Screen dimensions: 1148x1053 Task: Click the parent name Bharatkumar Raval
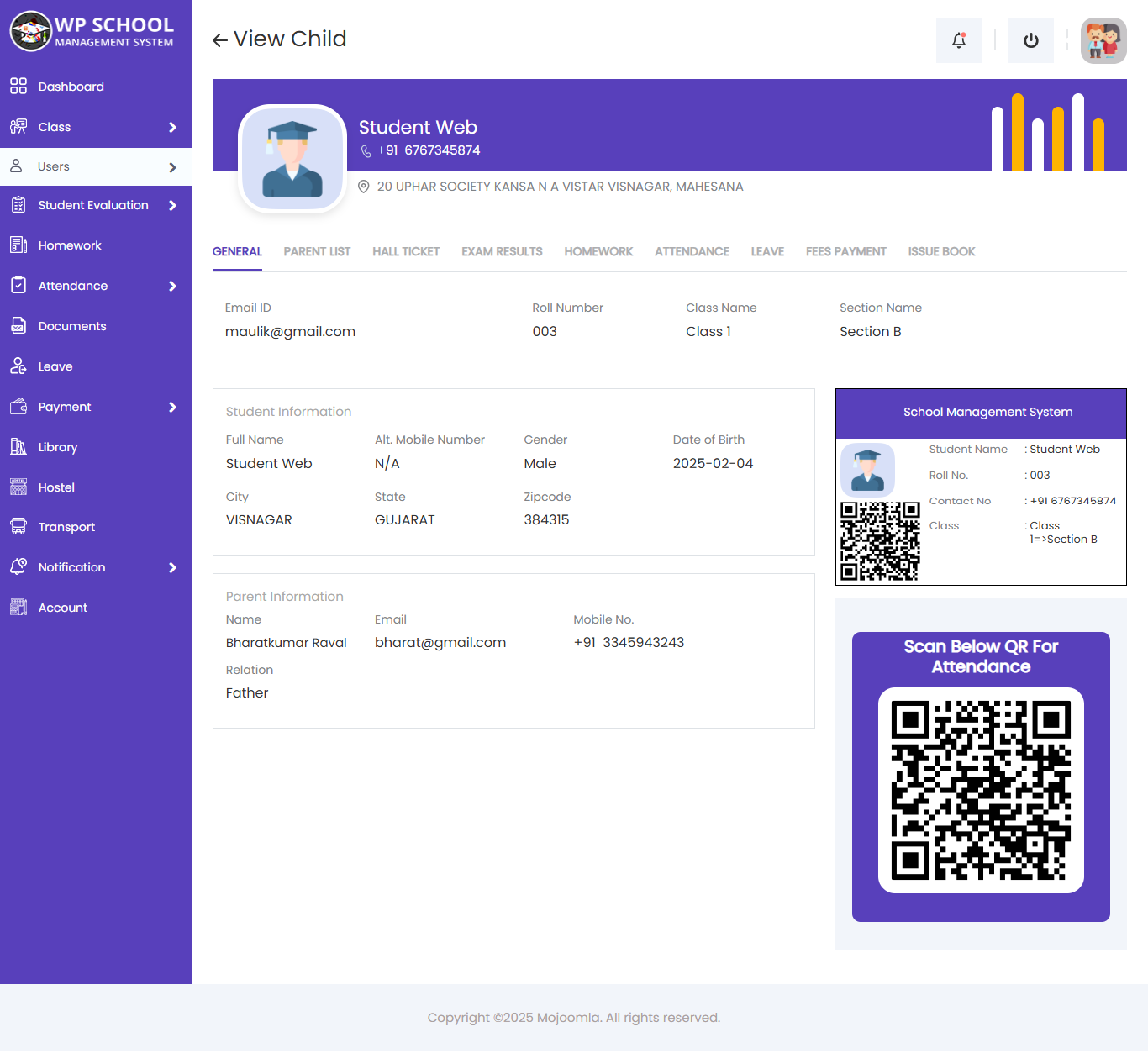tap(286, 642)
